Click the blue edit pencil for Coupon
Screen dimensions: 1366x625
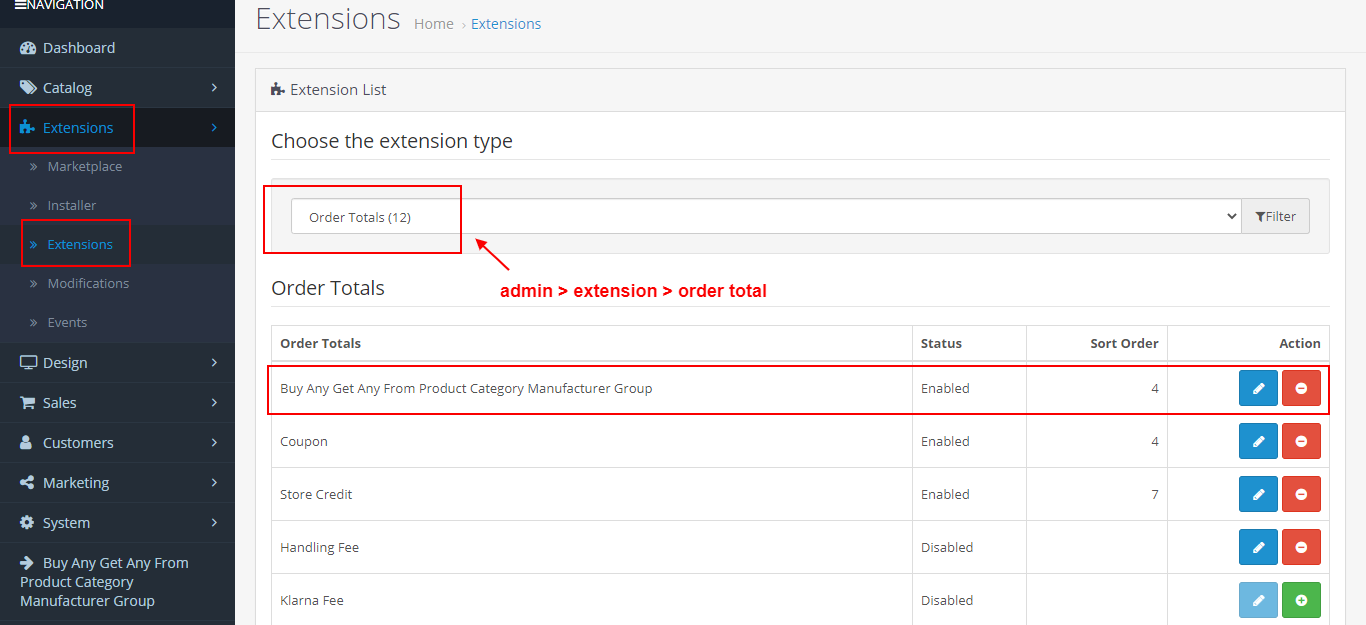1258,441
